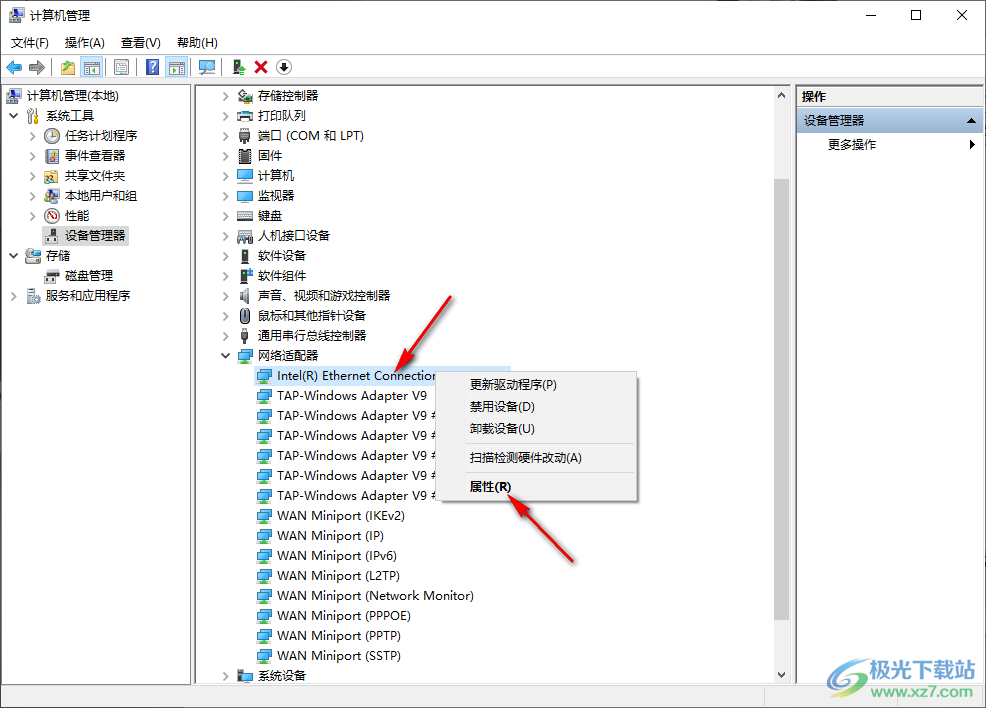This screenshot has height=708, width=986.
Task: Click the Forward arrow toolbar icon
Action: pos(37,67)
